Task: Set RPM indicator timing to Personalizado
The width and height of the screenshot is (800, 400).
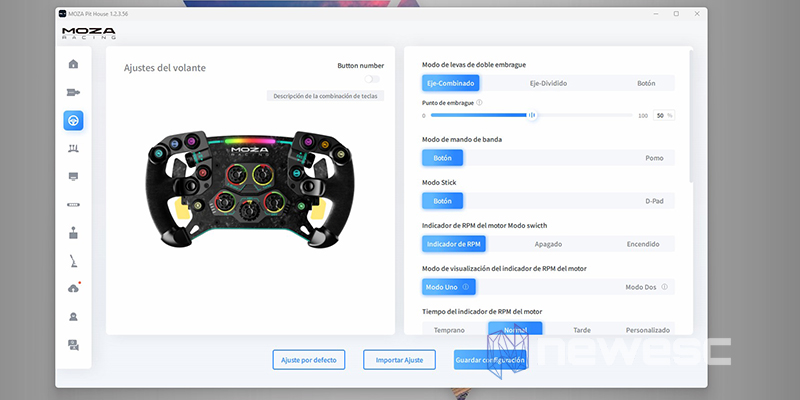Action: pyautogui.click(x=647, y=330)
